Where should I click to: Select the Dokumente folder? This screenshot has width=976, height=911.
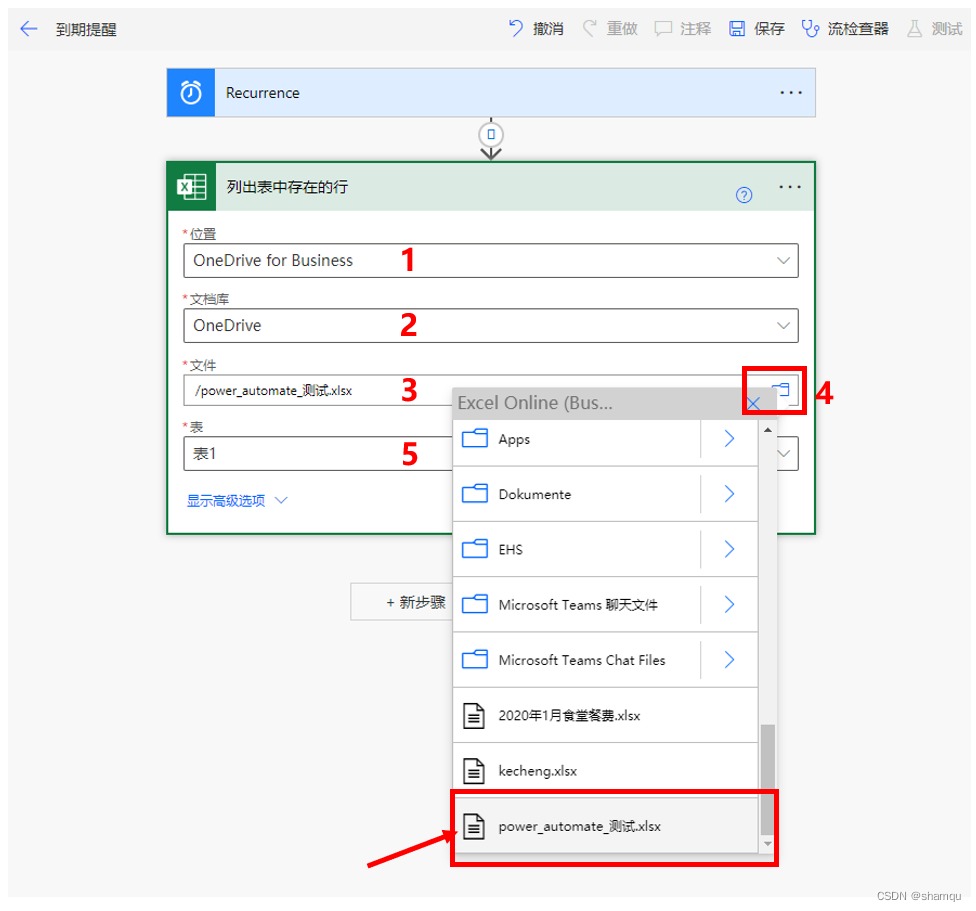tap(577, 494)
